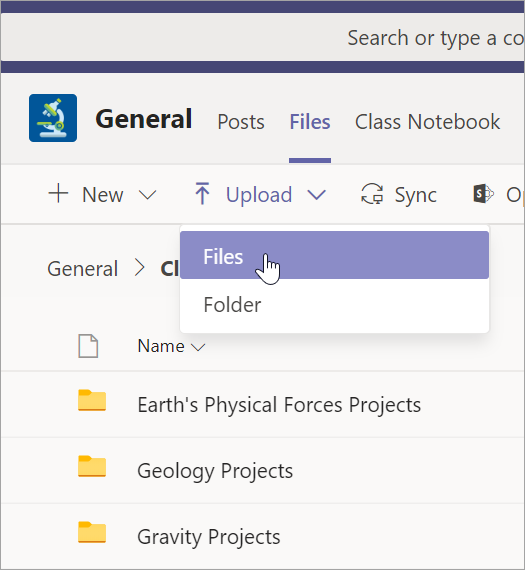Click the plus icon beside New

coord(58,193)
